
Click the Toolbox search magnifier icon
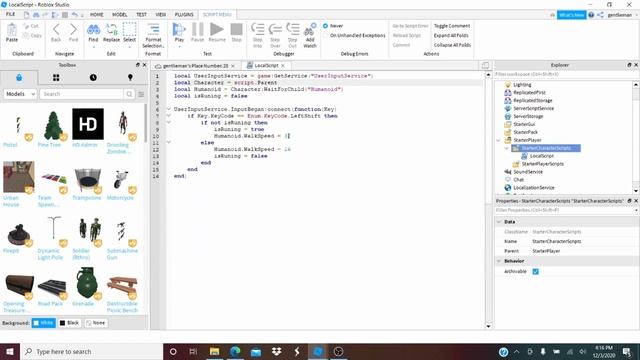[129, 94]
